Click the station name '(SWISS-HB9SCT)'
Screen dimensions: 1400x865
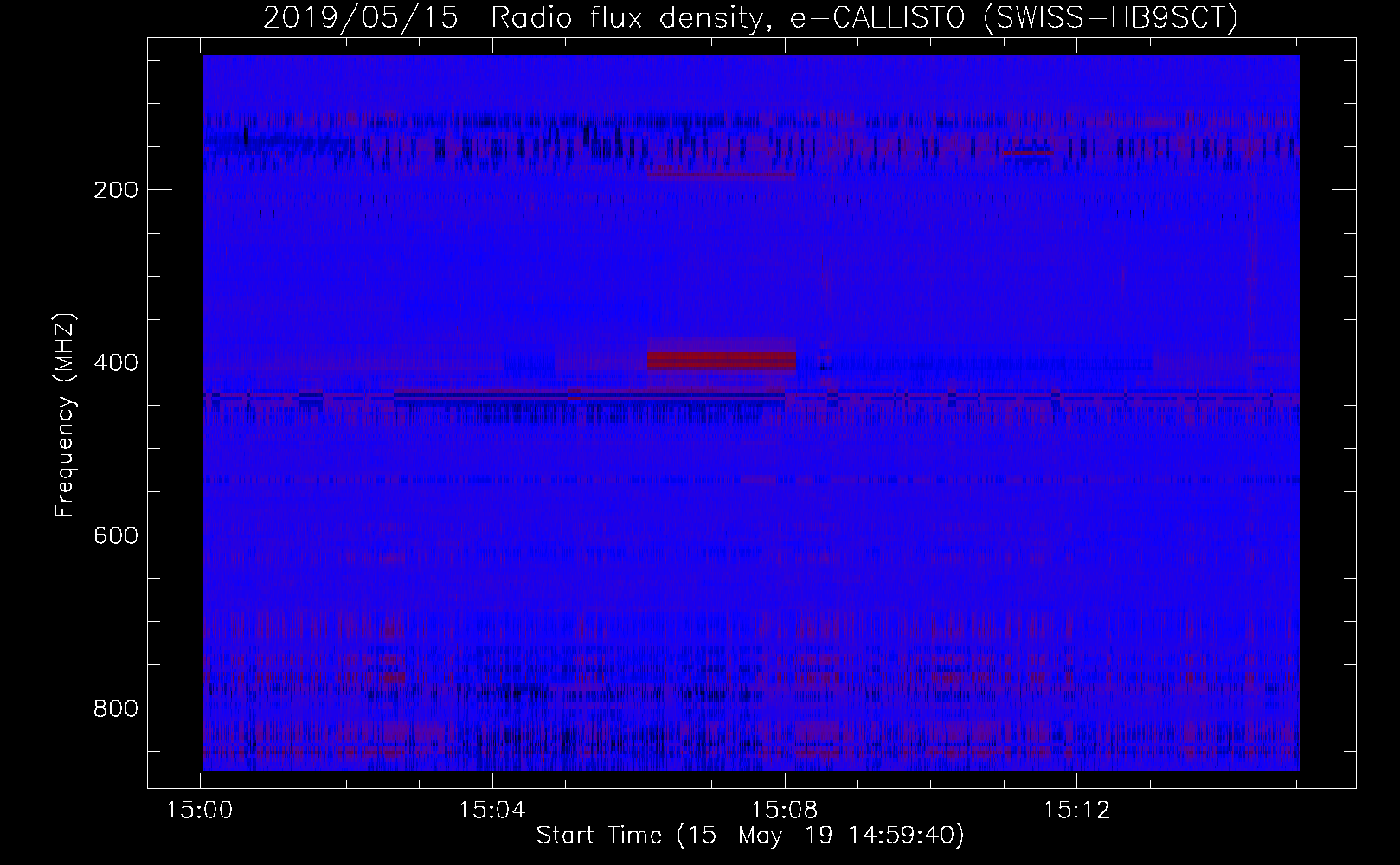[1111, 18]
